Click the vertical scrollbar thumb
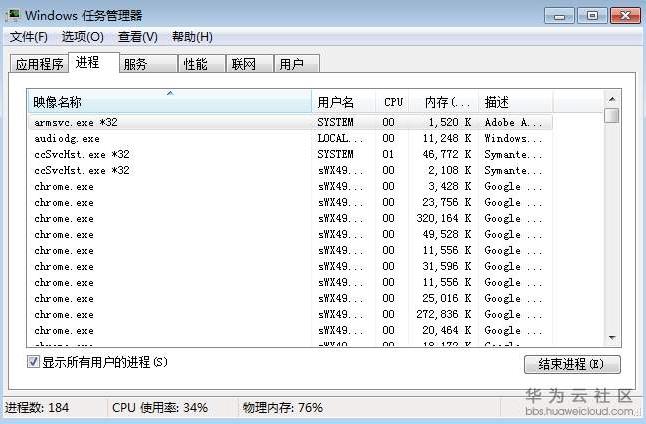646x424 pixels. tap(612, 115)
